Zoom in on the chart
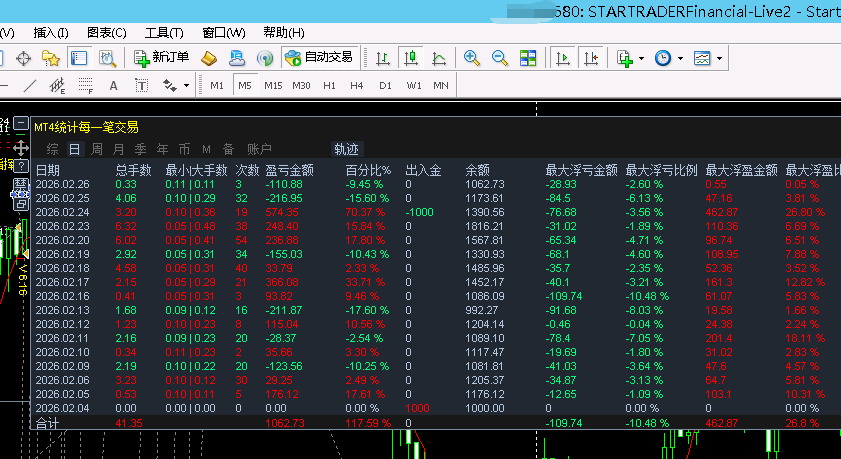The width and height of the screenshot is (841, 459). (x=472, y=58)
